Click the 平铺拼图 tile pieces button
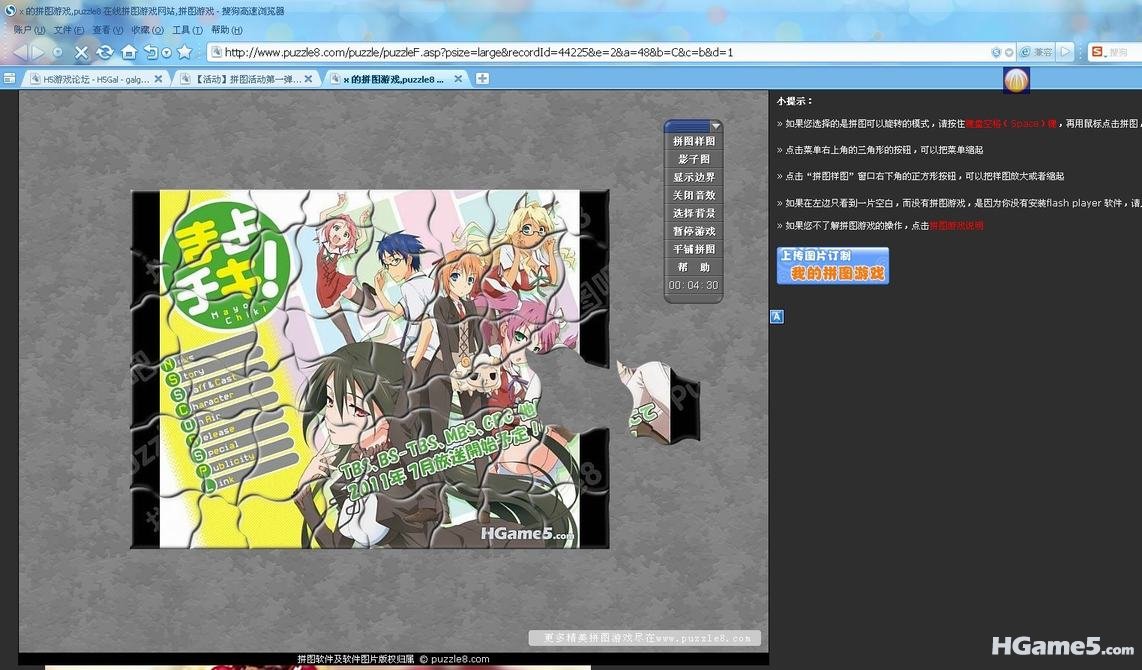 click(x=693, y=249)
